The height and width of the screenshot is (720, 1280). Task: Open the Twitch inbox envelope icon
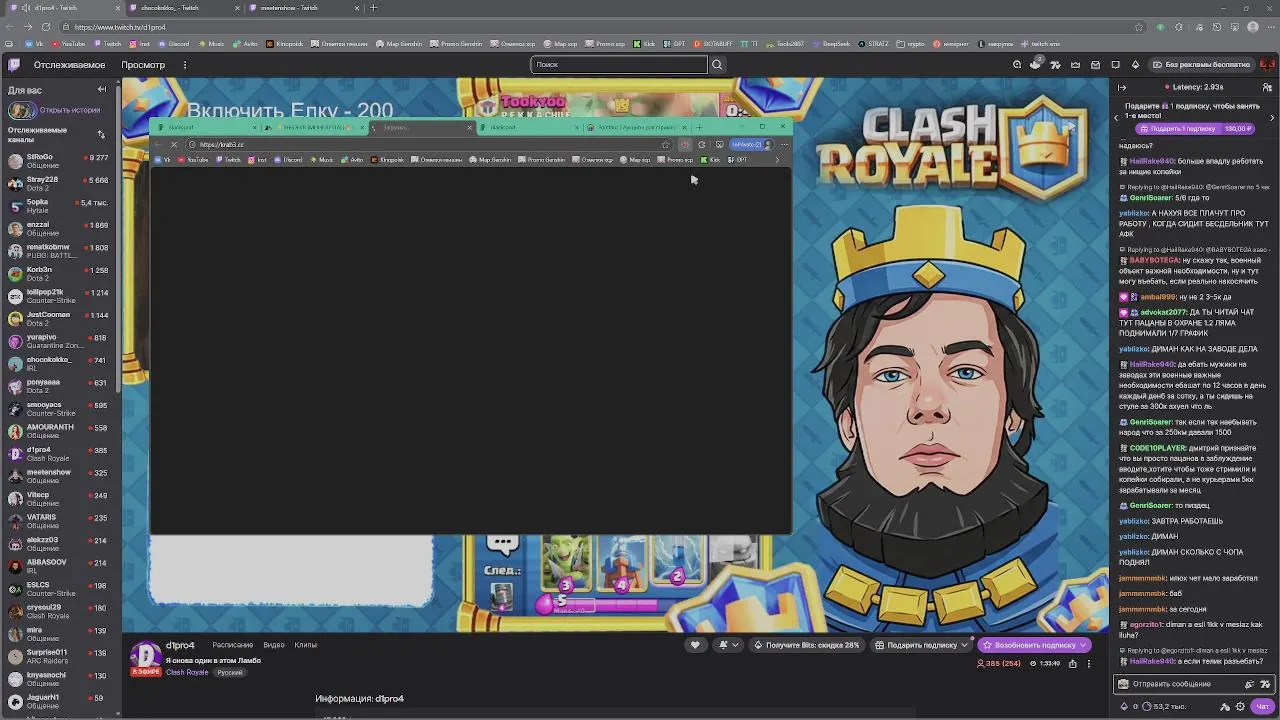[x=1096, y=65]
